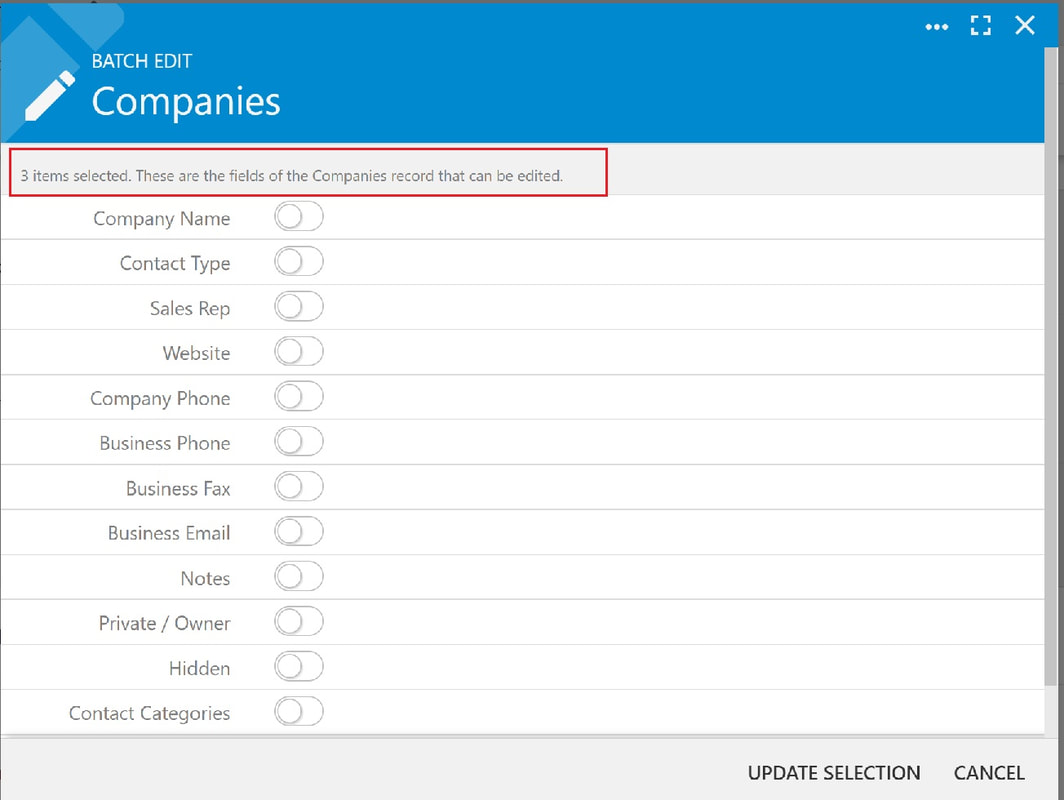Click the '3 items selected' info message
Screen dimensions: 1064x800
(x=292, y=176)
